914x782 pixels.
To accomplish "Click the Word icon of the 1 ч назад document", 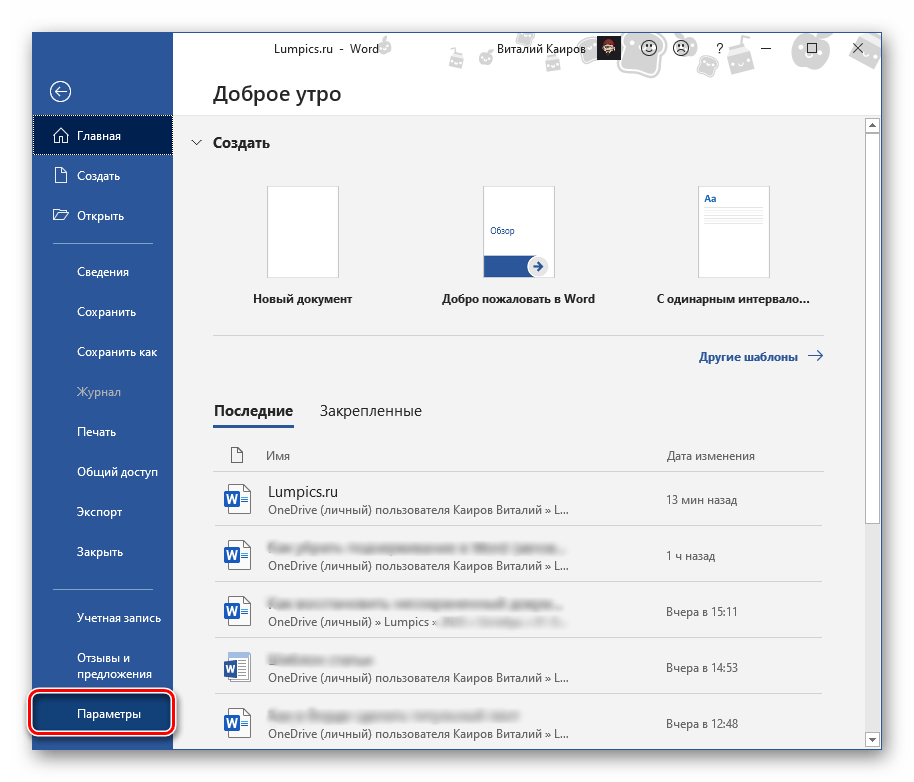I will click(237, 555).
